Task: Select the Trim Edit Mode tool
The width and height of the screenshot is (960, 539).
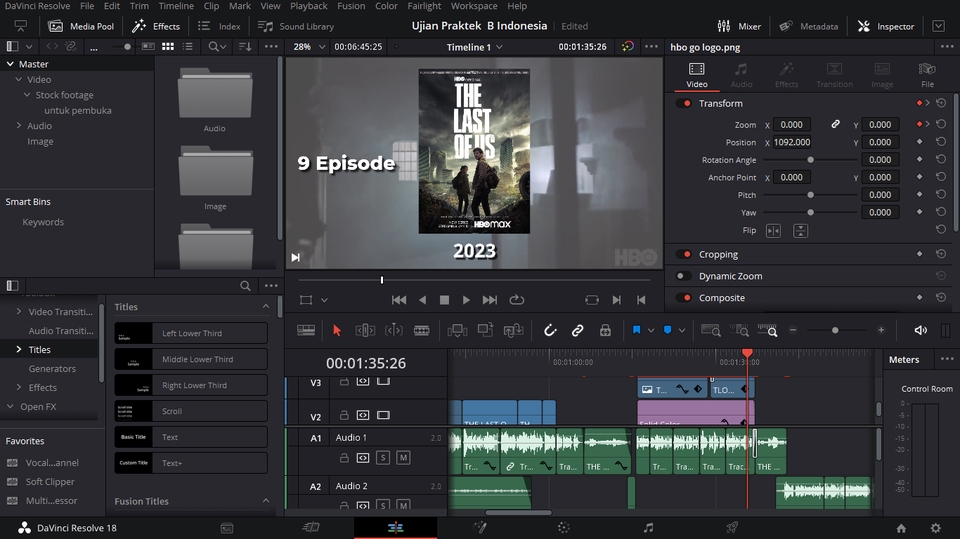Action: click(365, 330)
